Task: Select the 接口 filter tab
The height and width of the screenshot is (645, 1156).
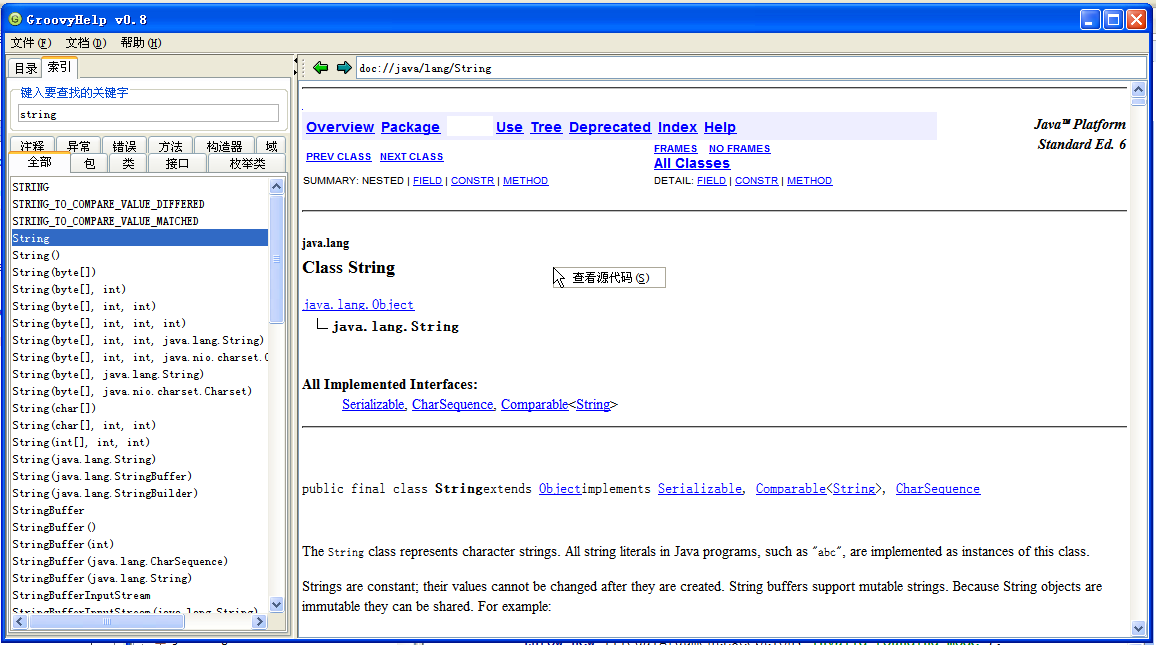Action: click(x=177, y=164)
